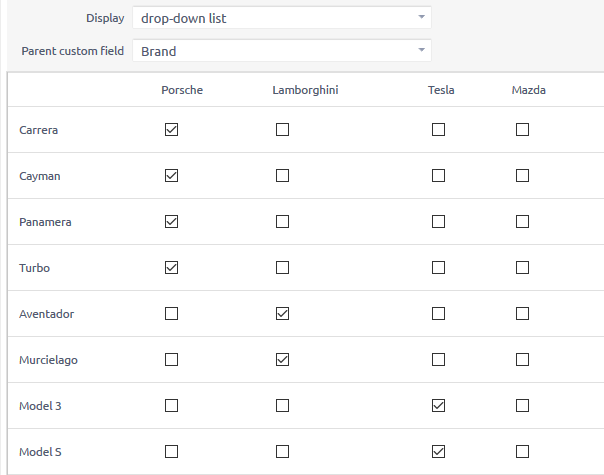Screen dimensions: 604x475
Task: Uncheck Tesla checkbox for Model S
Action: click(x=438, y=452)
